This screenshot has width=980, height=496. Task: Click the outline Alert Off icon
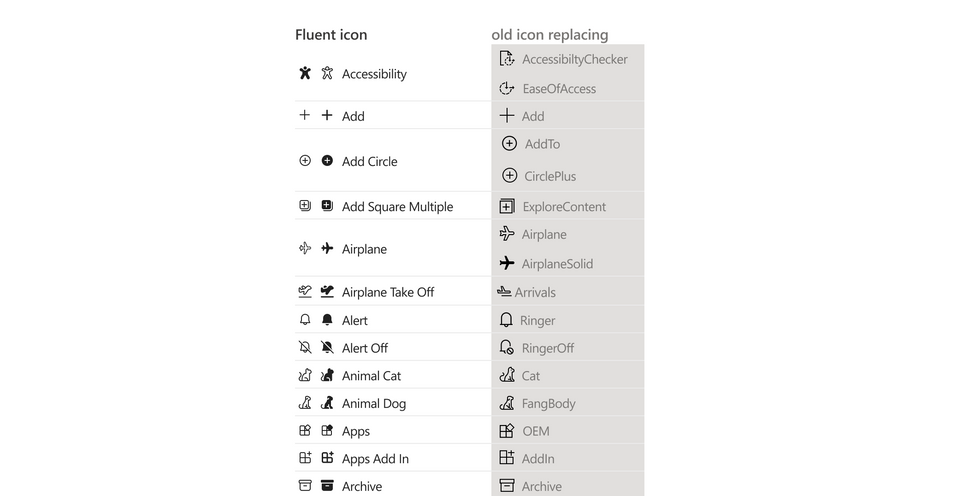[305, 347]
